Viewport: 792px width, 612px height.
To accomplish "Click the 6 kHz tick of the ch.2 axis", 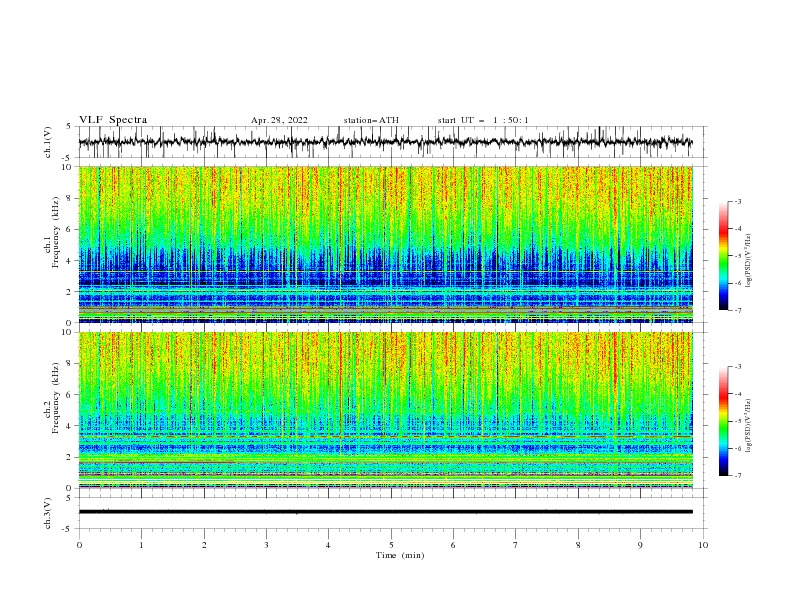I will click(70, 395).
